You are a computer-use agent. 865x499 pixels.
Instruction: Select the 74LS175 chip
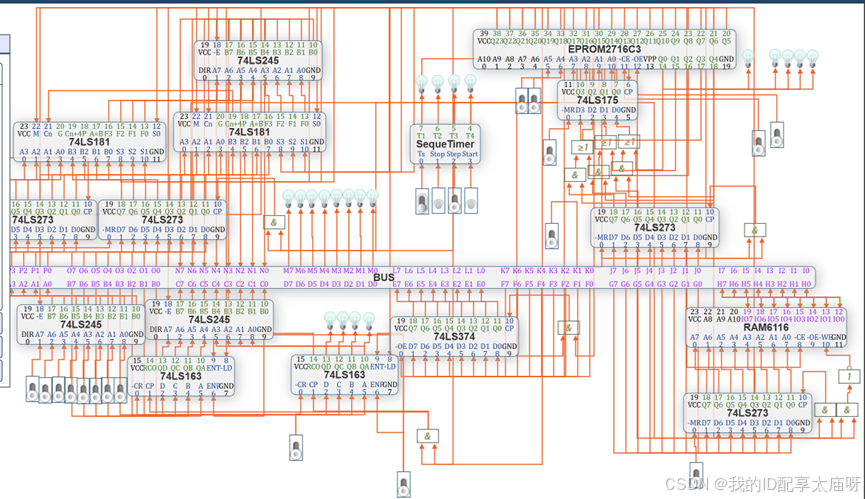coord(597,100)
